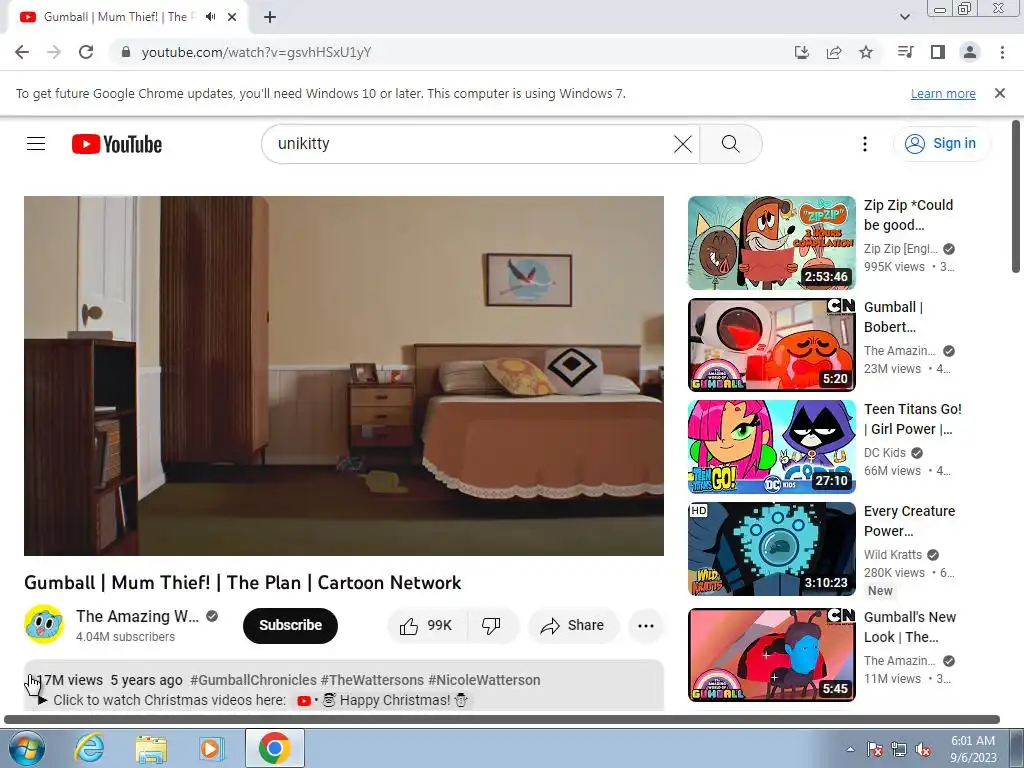This screenshot has width=1024, height=768.
Task: Open the tray volume speaker icon
Action: (x=923, y=749)
